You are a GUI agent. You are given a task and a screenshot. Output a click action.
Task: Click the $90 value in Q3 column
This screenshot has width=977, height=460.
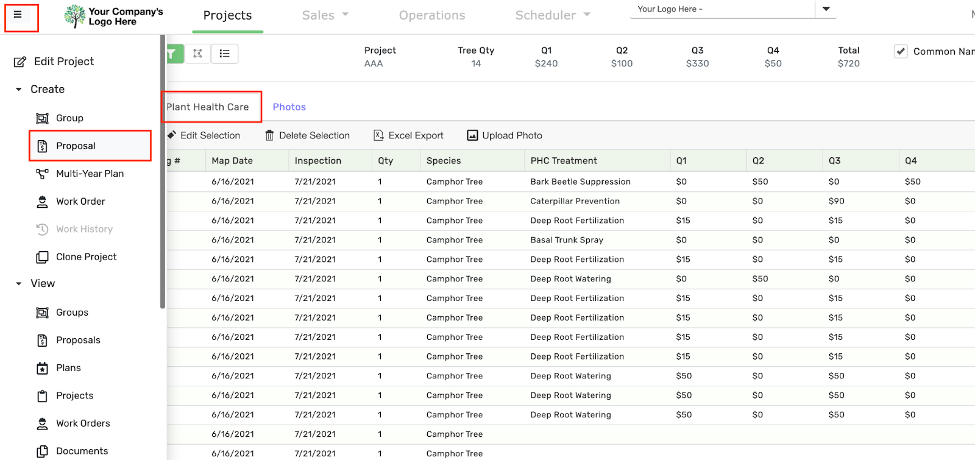point(837,201)
